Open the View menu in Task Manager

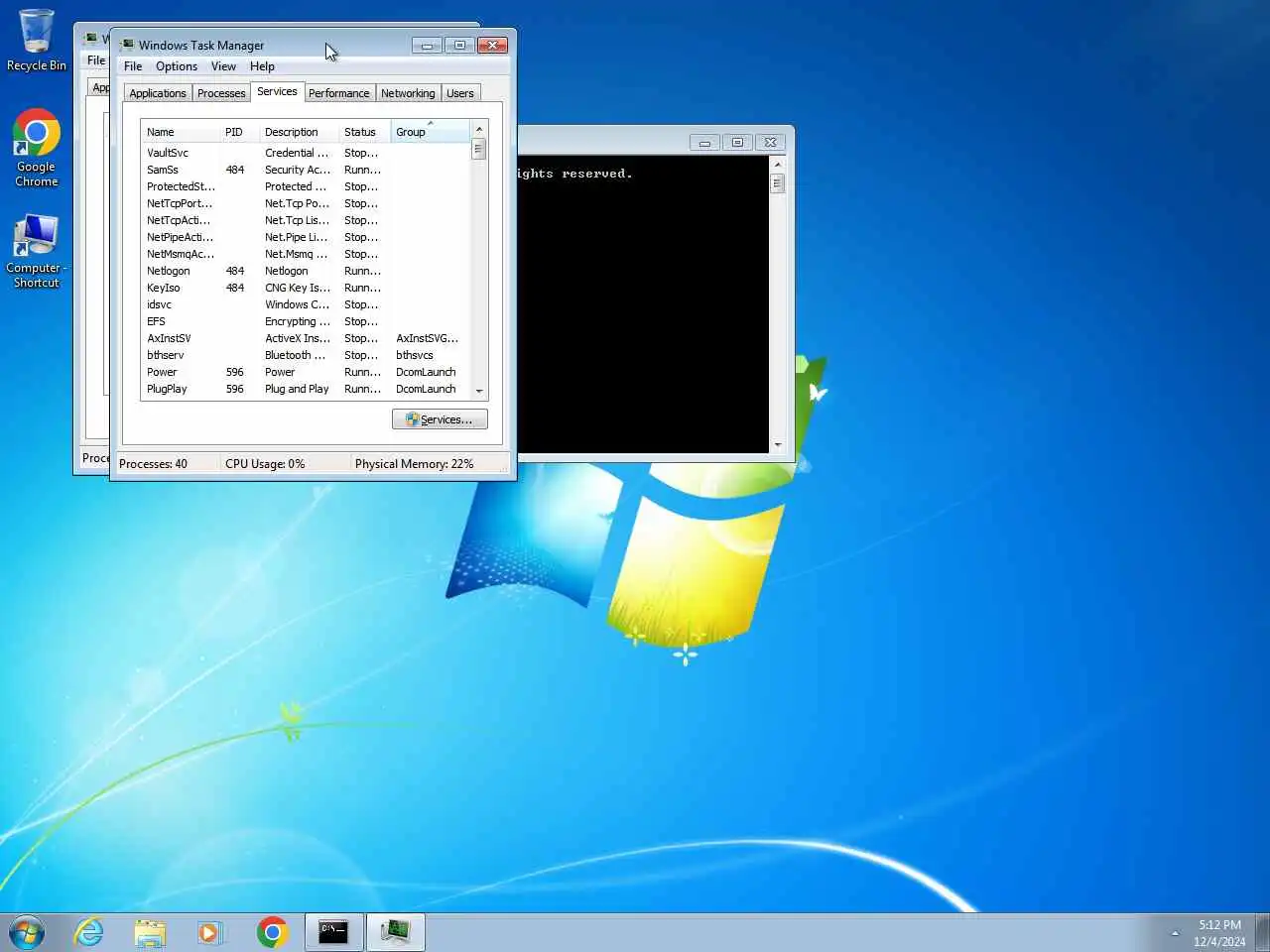click(223, 66)
